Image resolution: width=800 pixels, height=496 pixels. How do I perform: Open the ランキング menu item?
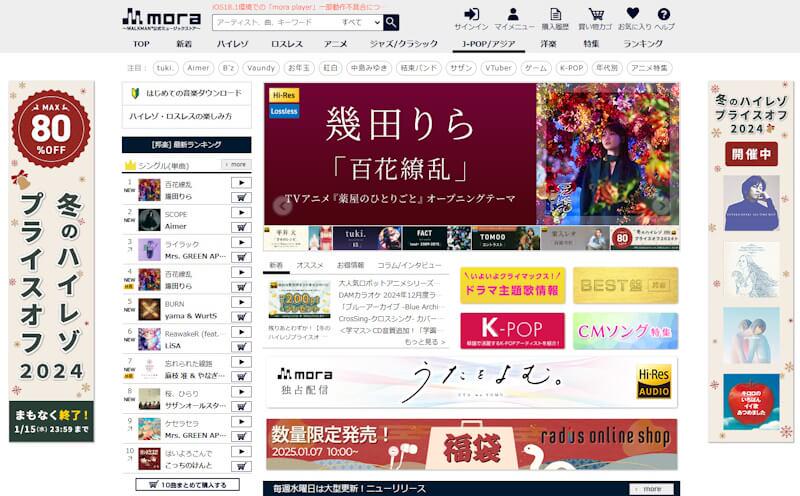(643, 44)
